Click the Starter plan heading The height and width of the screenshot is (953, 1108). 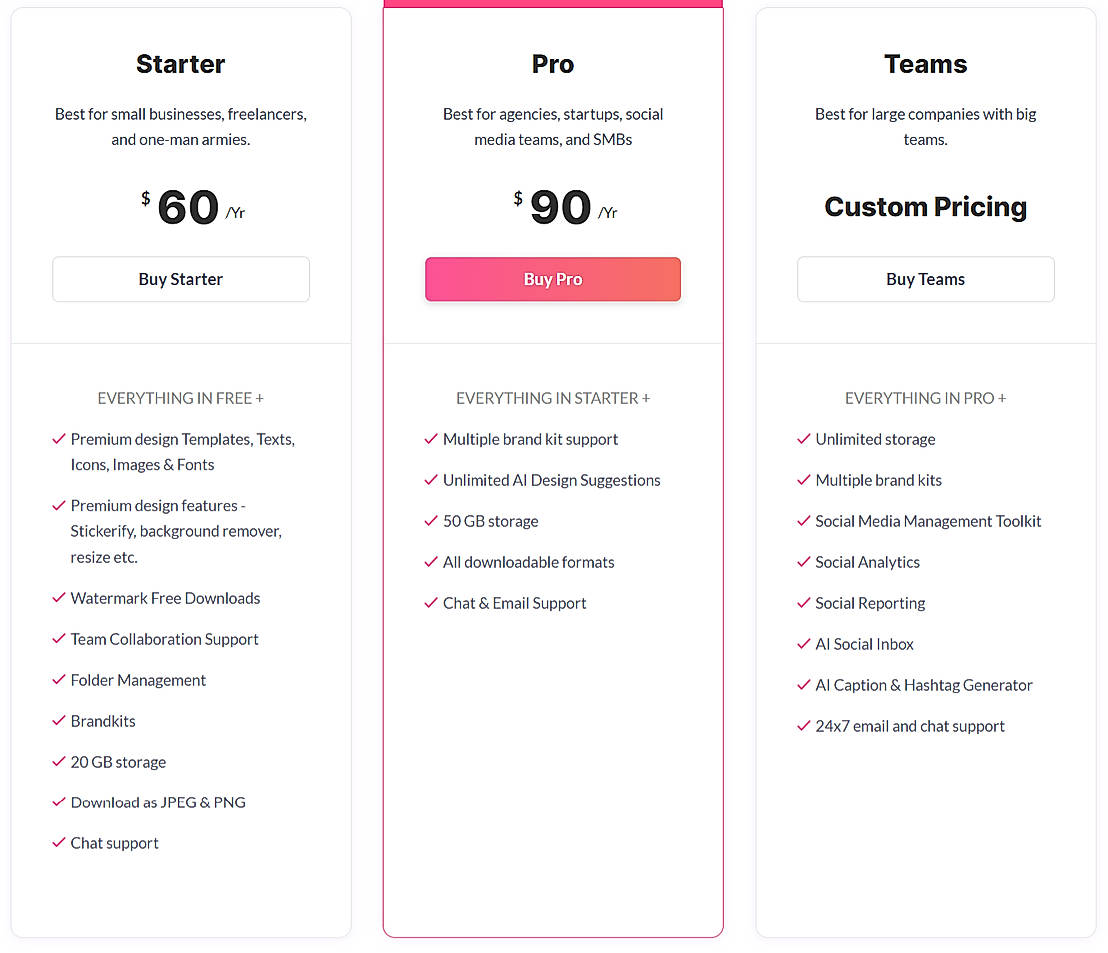(181, 64)
